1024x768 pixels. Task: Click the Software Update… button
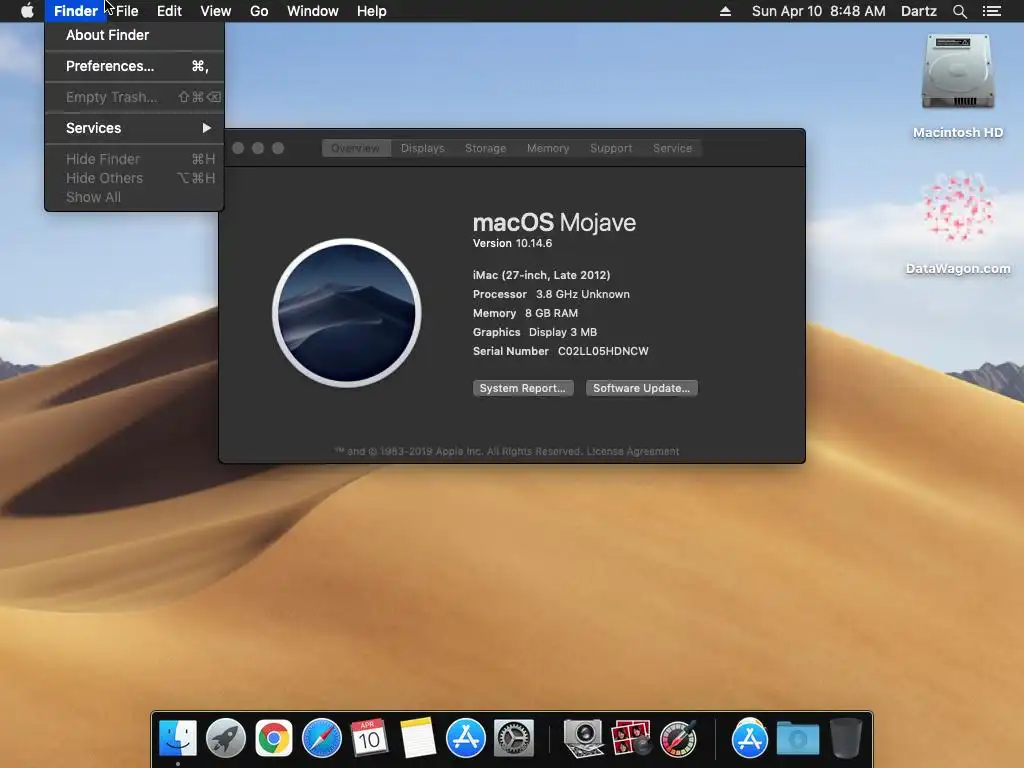pyautogui.click(x=641, y=388)
